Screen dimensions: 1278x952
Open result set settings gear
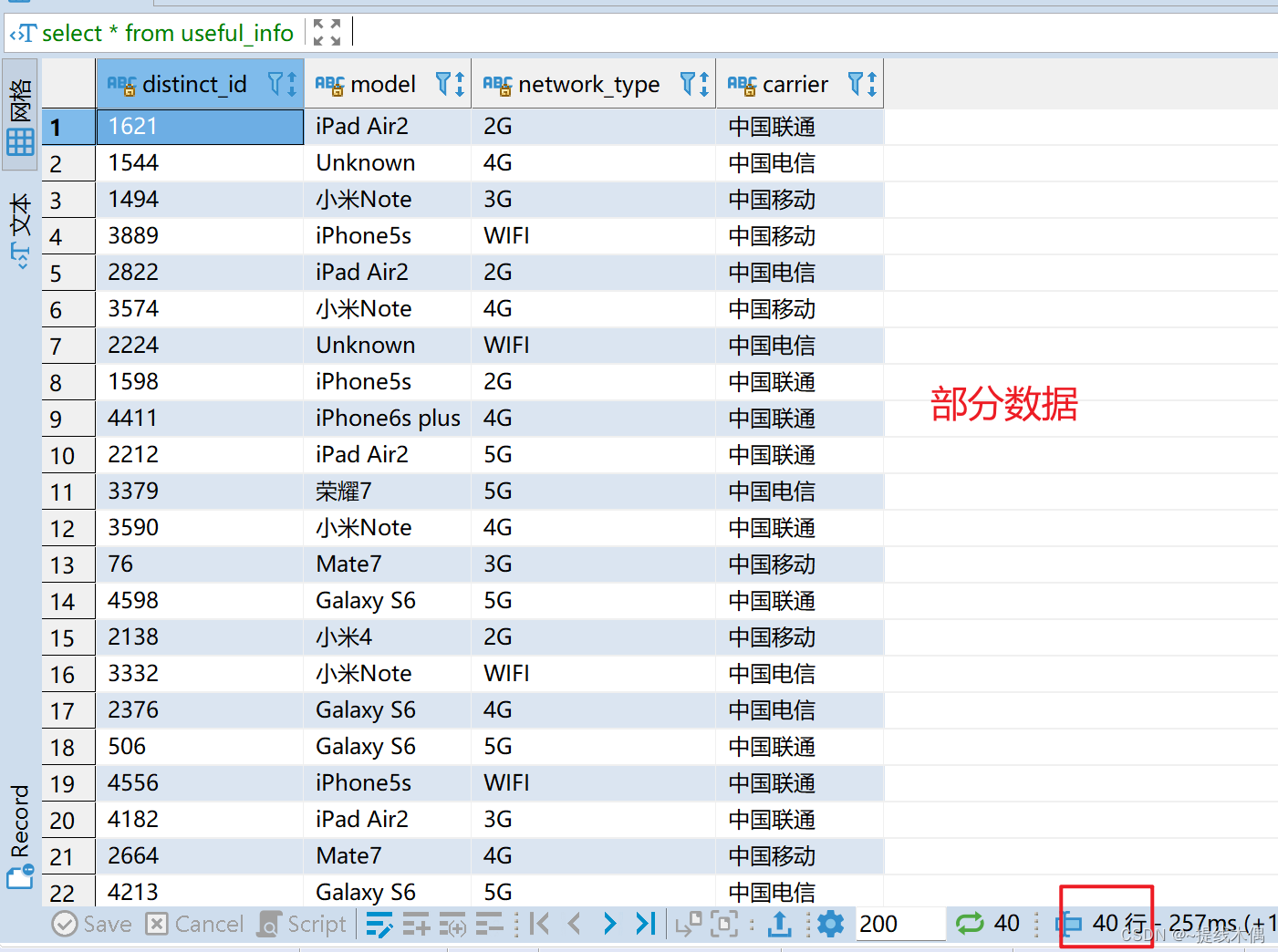tap(830, 924)
